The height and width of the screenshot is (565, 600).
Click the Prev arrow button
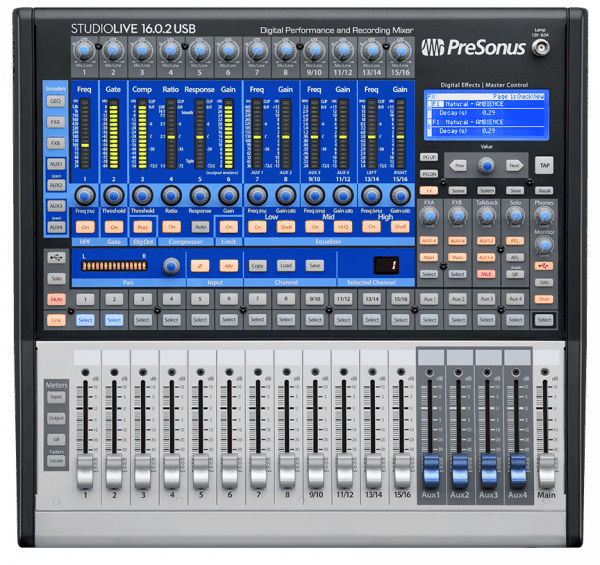click(459, 164)
